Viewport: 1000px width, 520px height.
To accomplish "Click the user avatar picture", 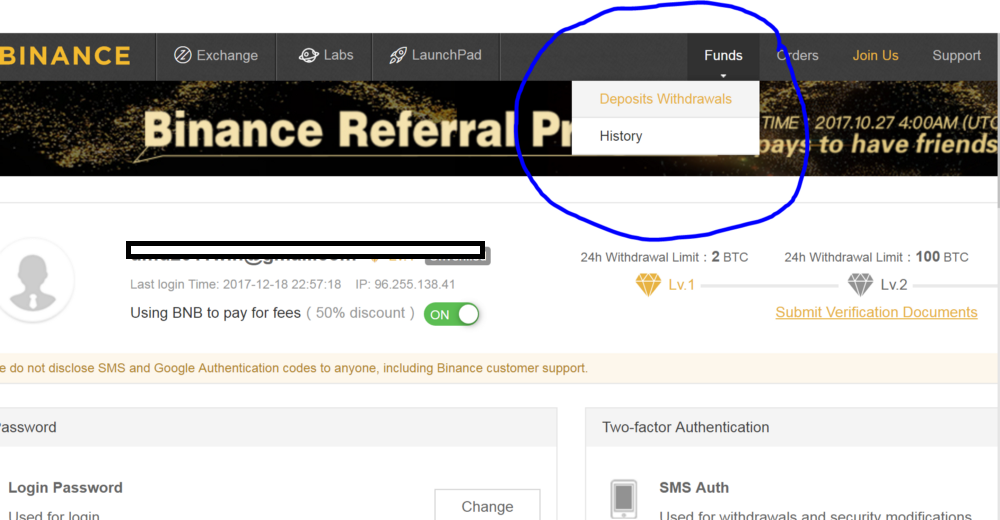I will coord(33,280).
